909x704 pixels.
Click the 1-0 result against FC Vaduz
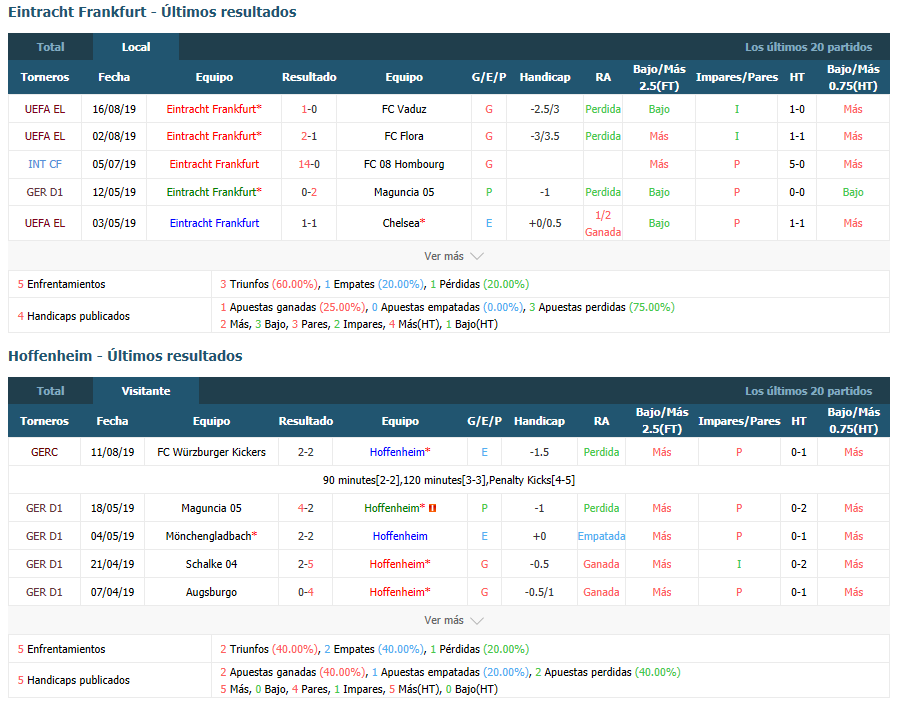[309, 109]
